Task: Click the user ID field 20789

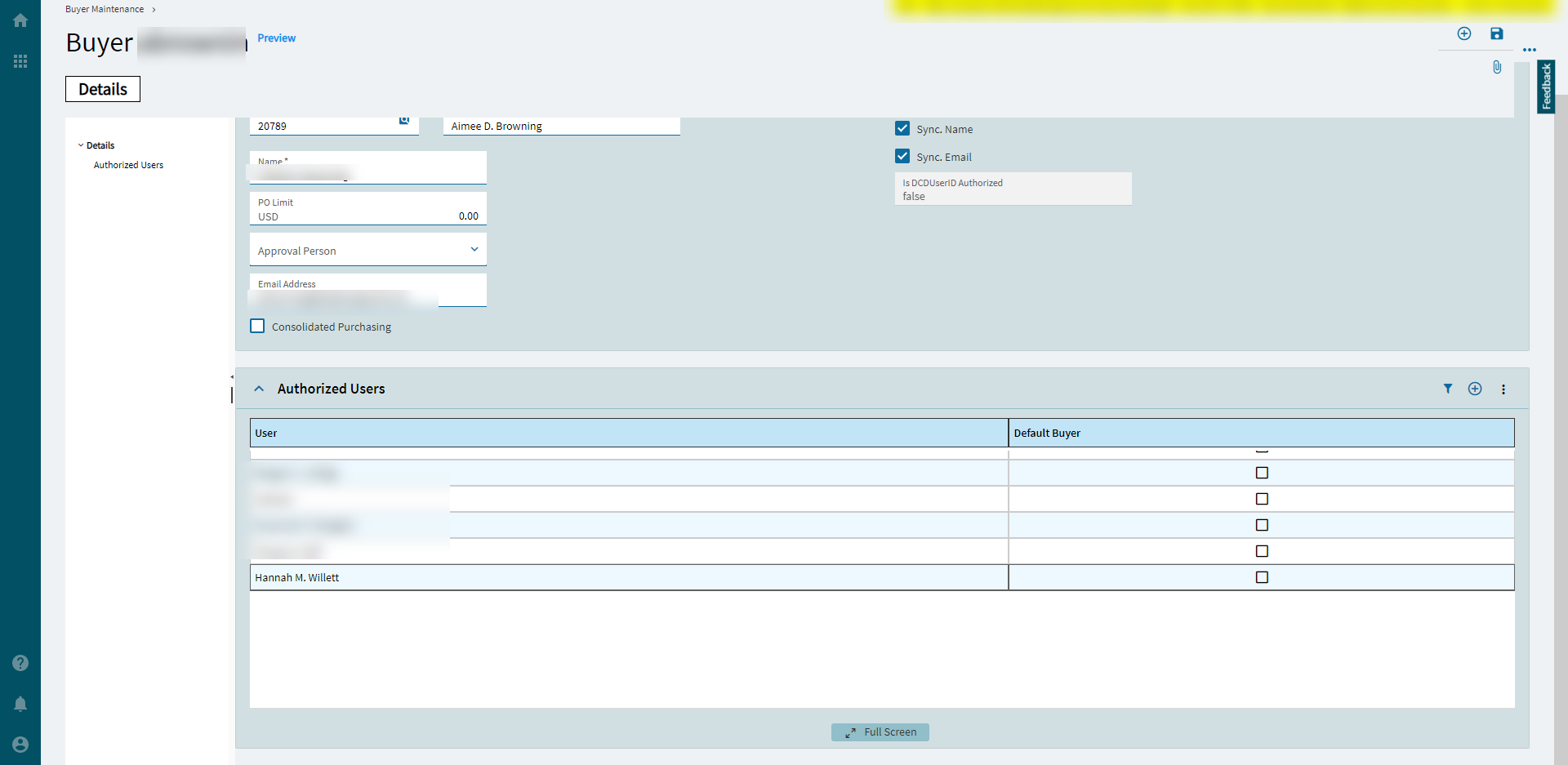Action: click(x=334, y=126)
